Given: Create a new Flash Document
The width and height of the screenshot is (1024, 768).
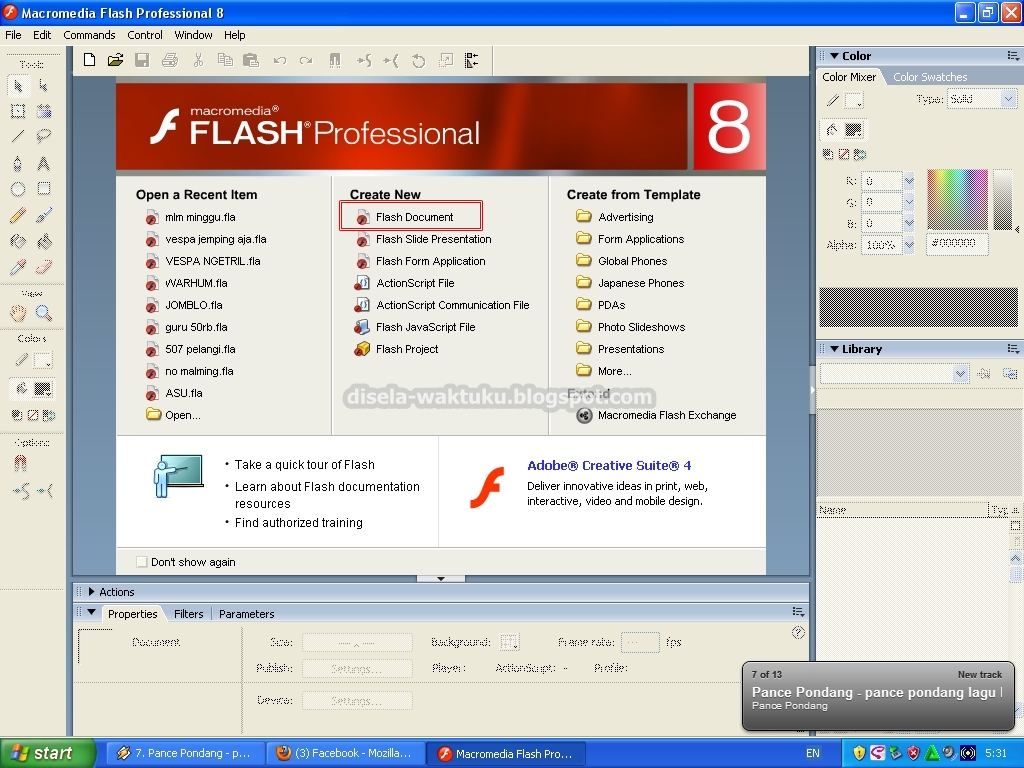Looking at the screenshot, I should 413,217.
